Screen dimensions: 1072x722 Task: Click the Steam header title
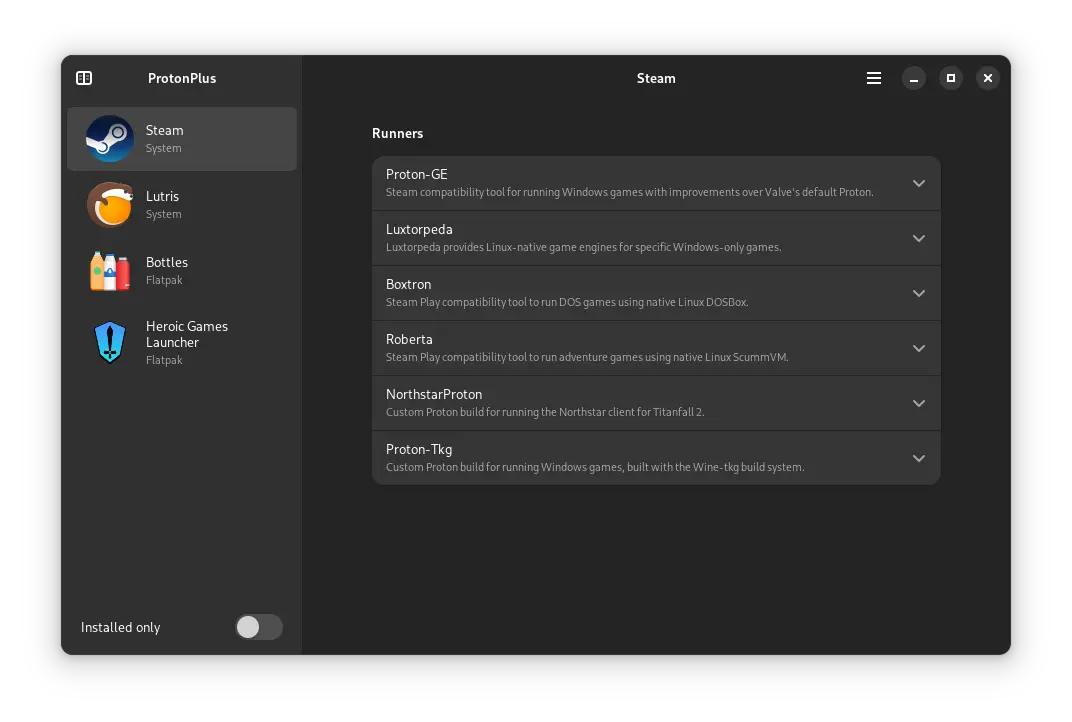tap(656, 78)
